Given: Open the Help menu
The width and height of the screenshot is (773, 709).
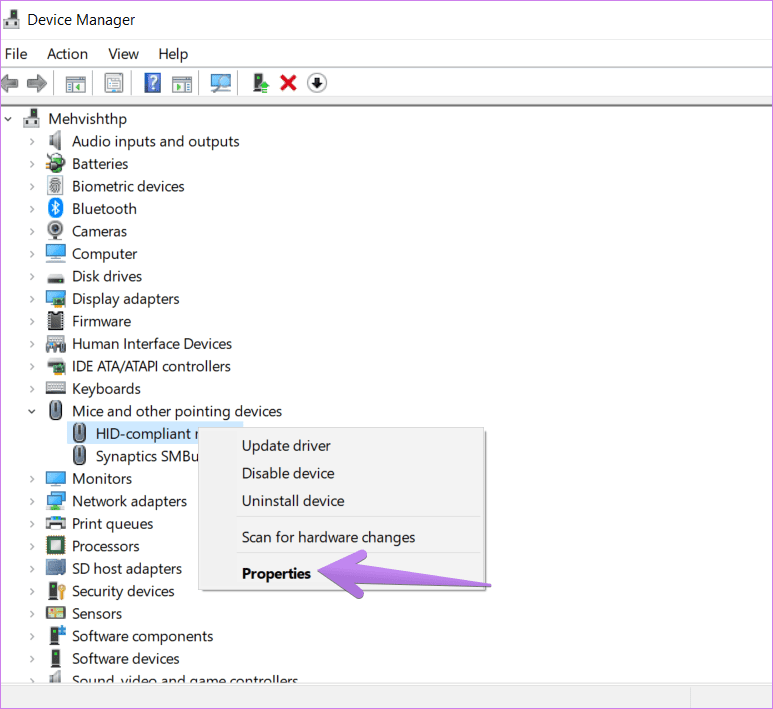Looking at the screenshot, I should click(x=173, y=54).
